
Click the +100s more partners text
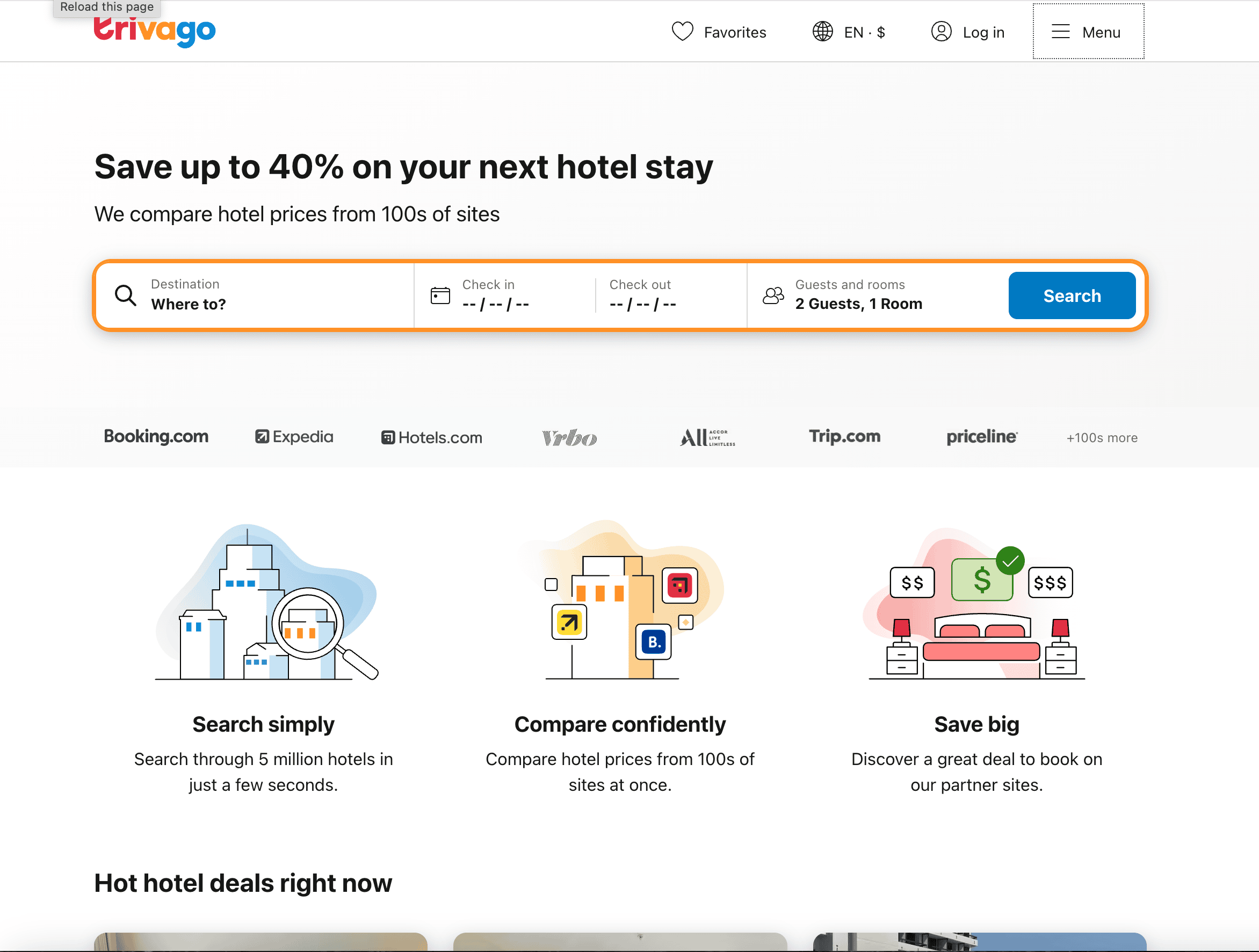pyautogui.click(x=1101, y=438)
